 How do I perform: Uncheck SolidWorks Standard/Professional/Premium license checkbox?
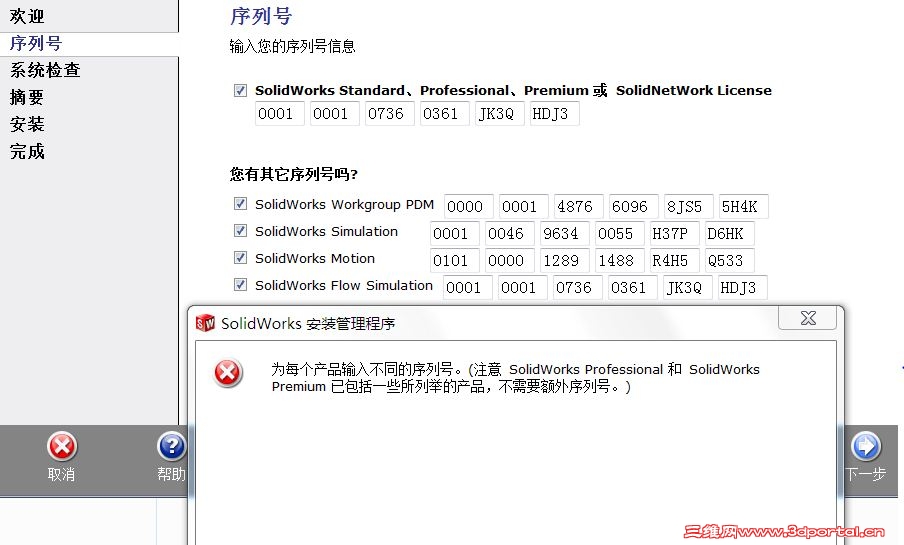point(240,91)
